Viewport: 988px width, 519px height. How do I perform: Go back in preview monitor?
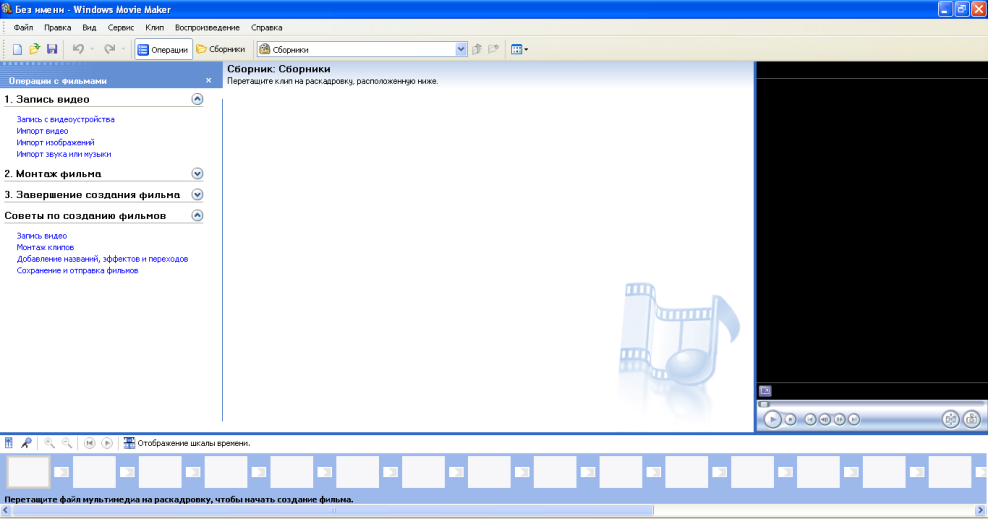[x=810, y=419]
